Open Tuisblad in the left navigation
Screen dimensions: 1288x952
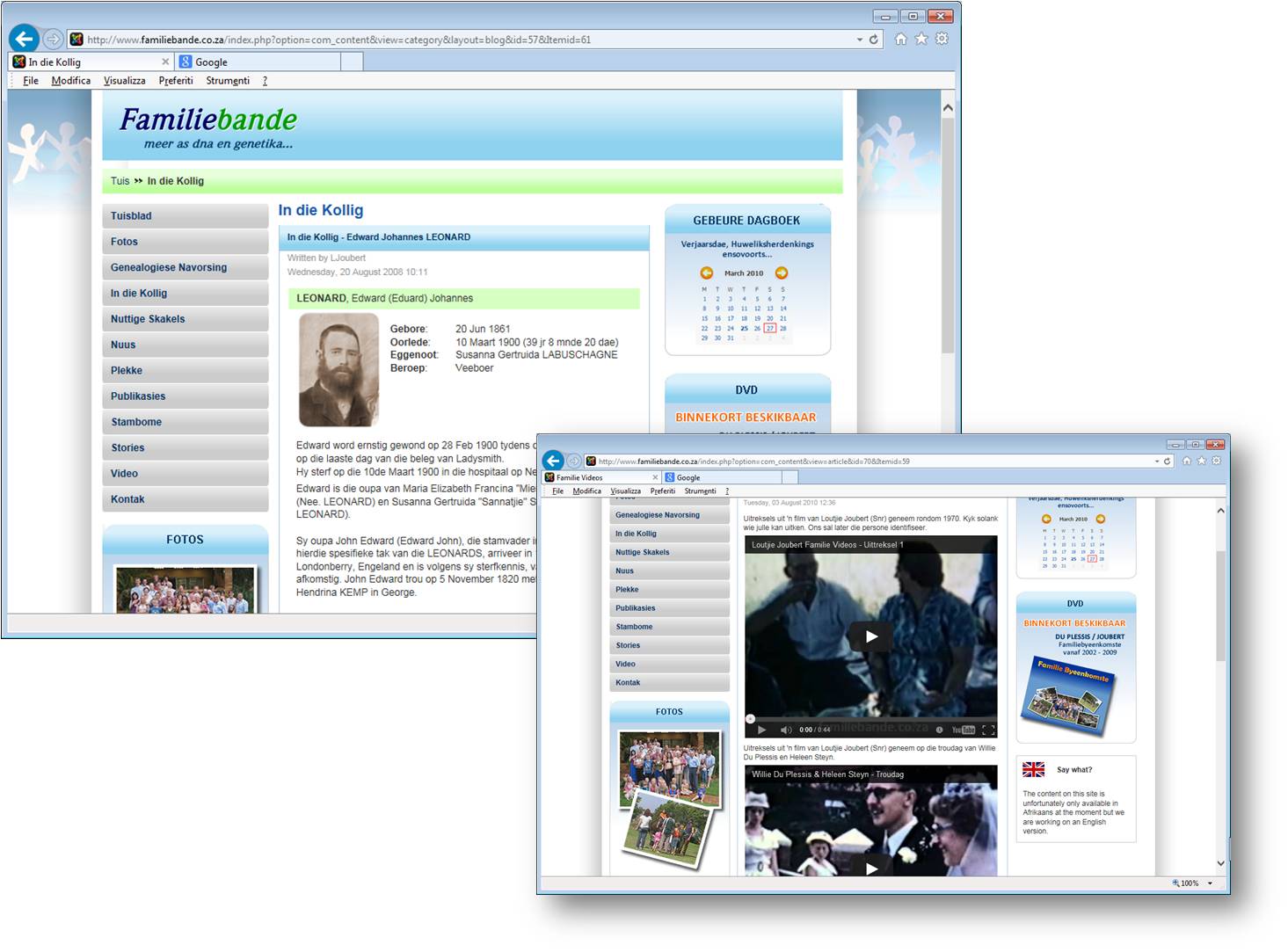tap(186, 216)
